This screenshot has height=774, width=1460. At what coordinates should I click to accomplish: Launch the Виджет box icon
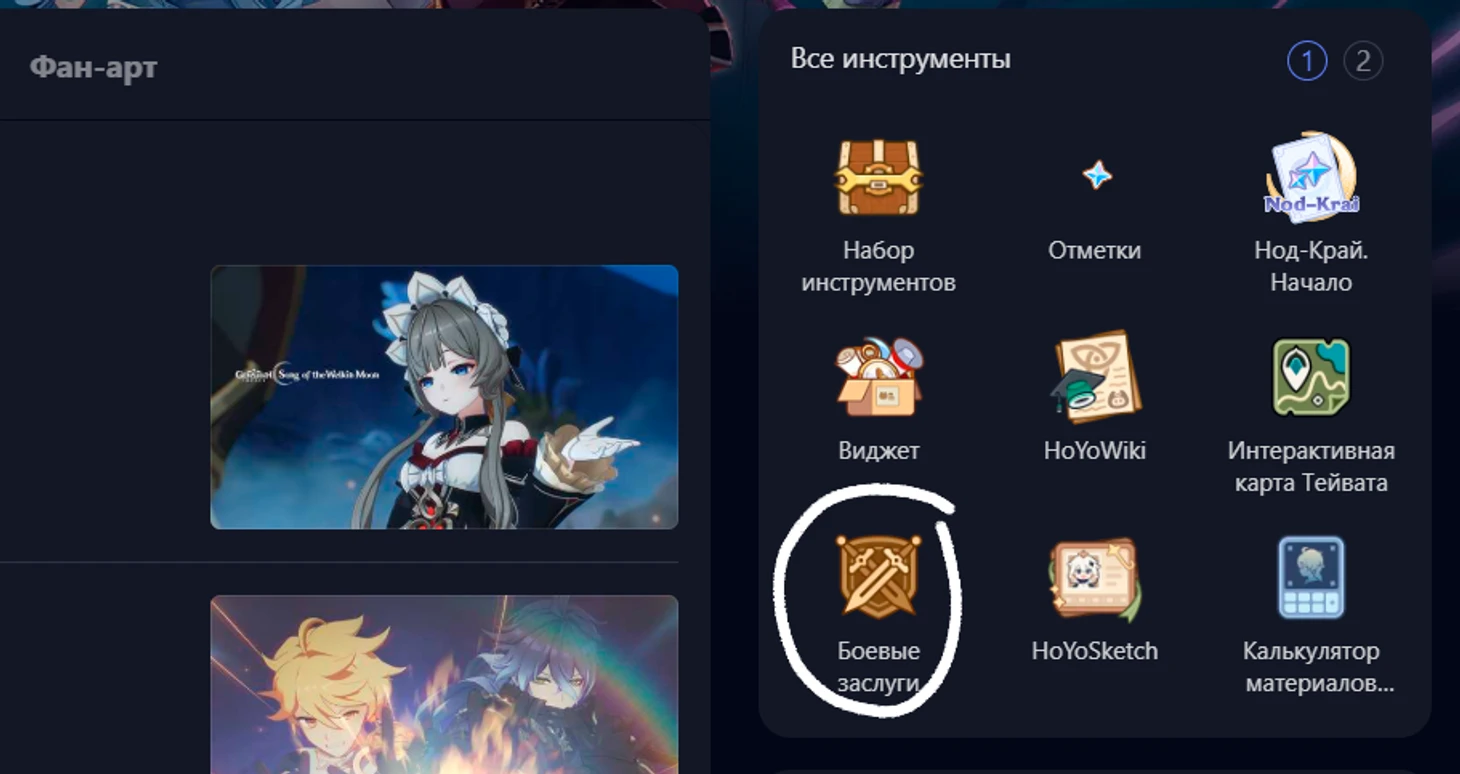pyautogui.click(x=879, y=376)
